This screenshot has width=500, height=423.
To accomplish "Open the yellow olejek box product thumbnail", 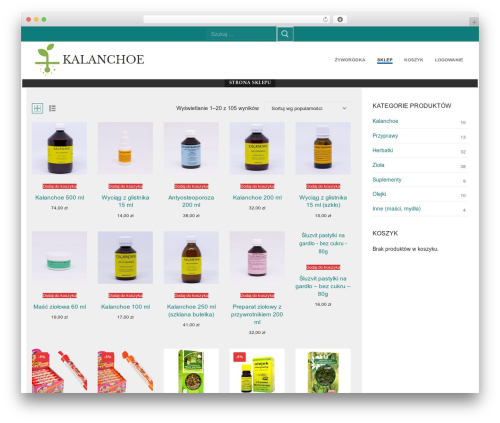I will click(257, 371).
